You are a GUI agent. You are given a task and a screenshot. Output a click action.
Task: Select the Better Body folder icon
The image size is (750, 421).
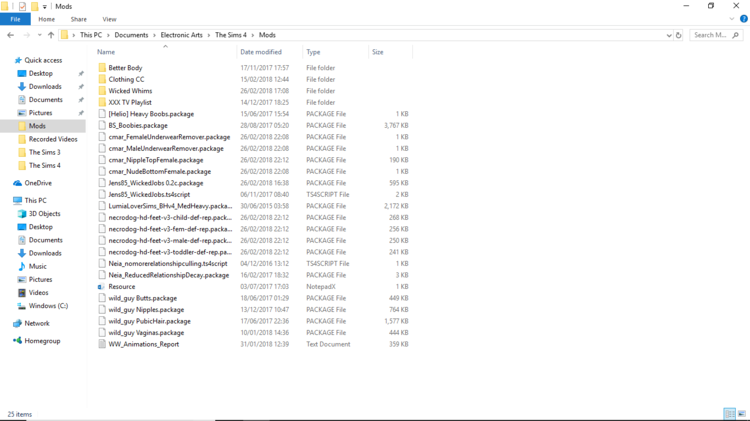102,68
